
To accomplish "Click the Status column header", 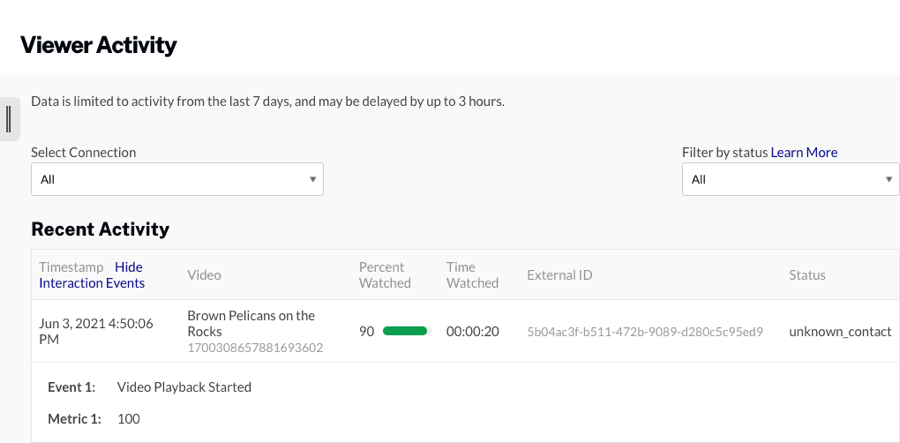I will 807,275.
